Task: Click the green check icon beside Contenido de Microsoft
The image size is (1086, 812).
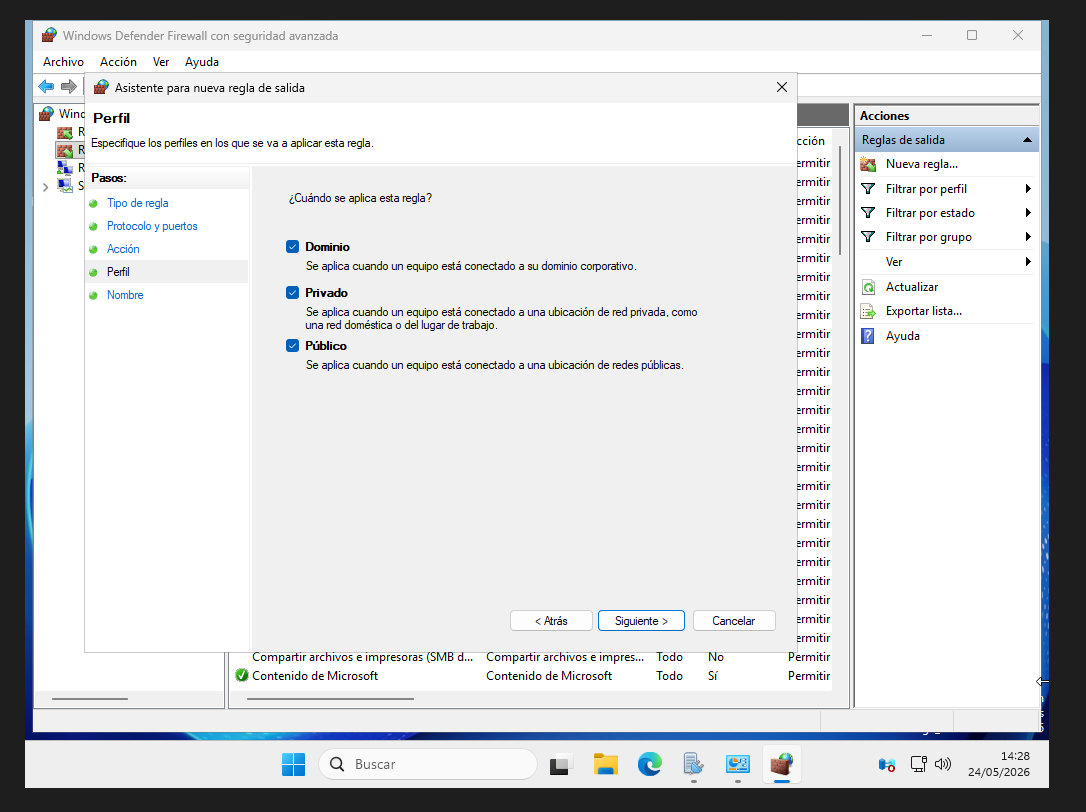Action: (242, 676)
